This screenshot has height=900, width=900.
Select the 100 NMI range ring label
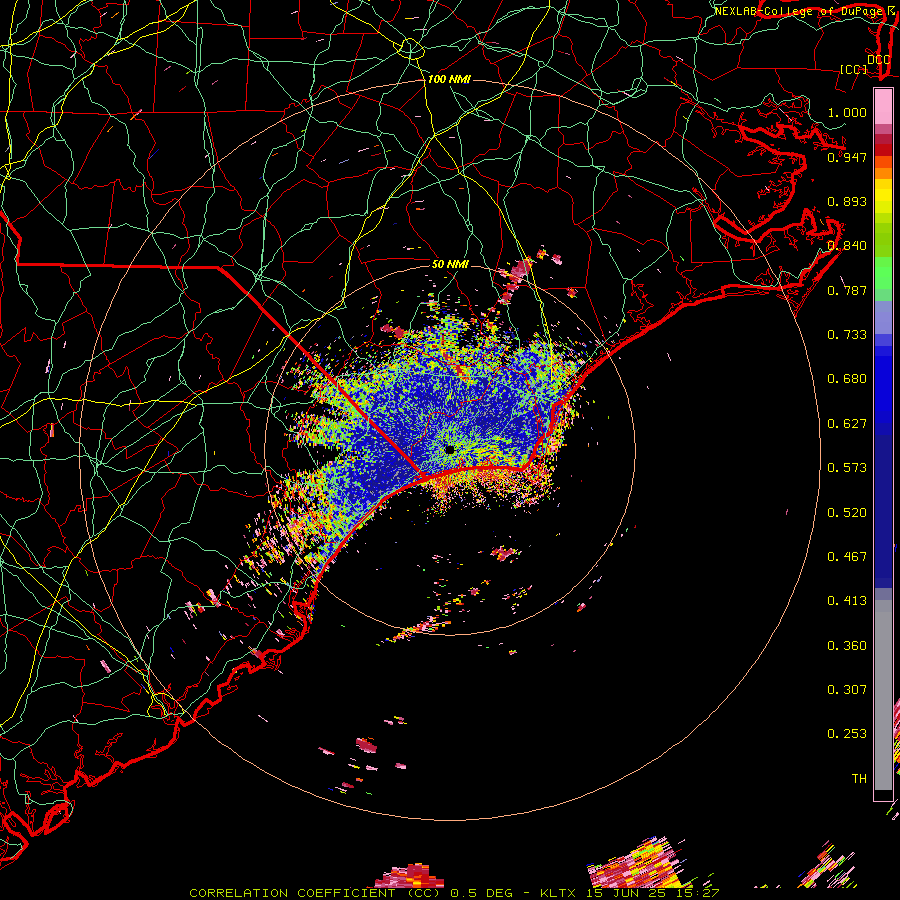pos(449,79)
